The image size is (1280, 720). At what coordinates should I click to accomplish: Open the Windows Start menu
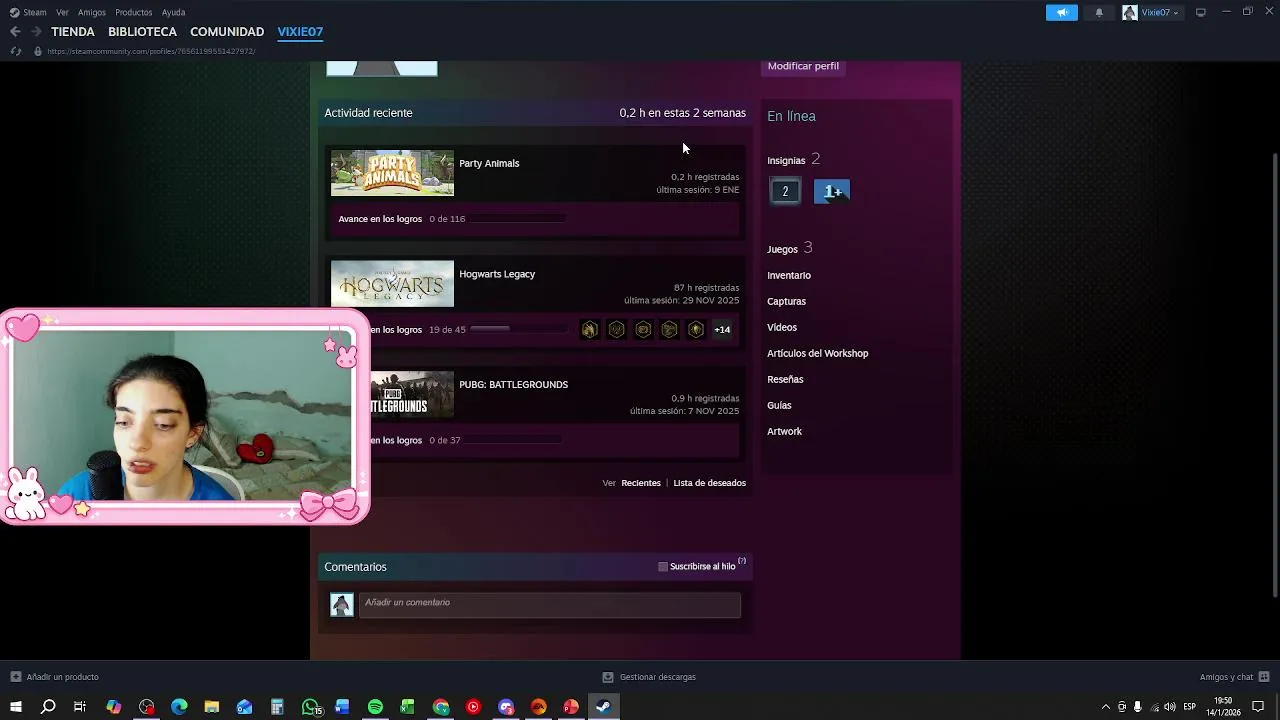(x=16, y=707)
